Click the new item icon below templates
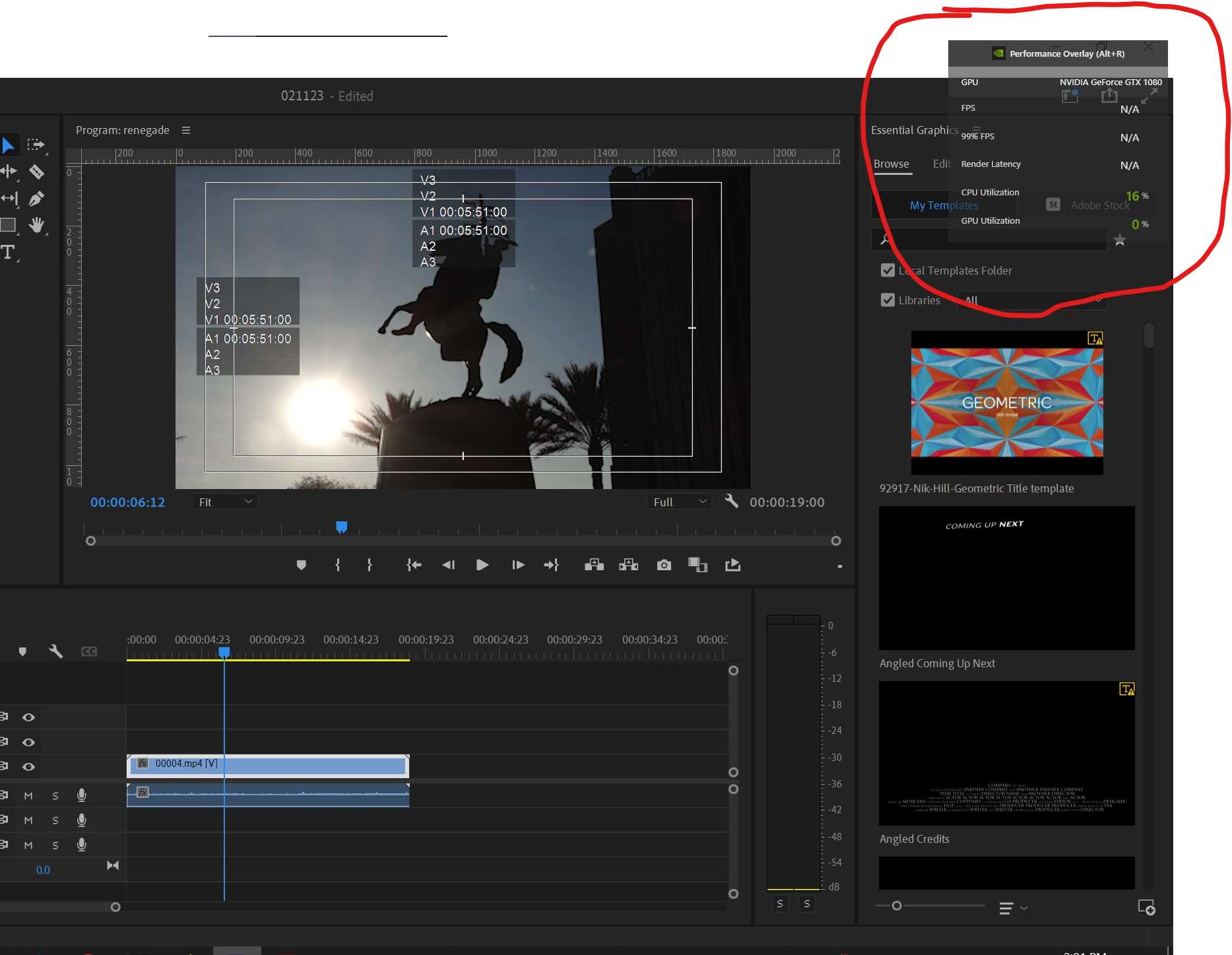This screenshot has width=1232, height=955. click(x=1147, y=907)
